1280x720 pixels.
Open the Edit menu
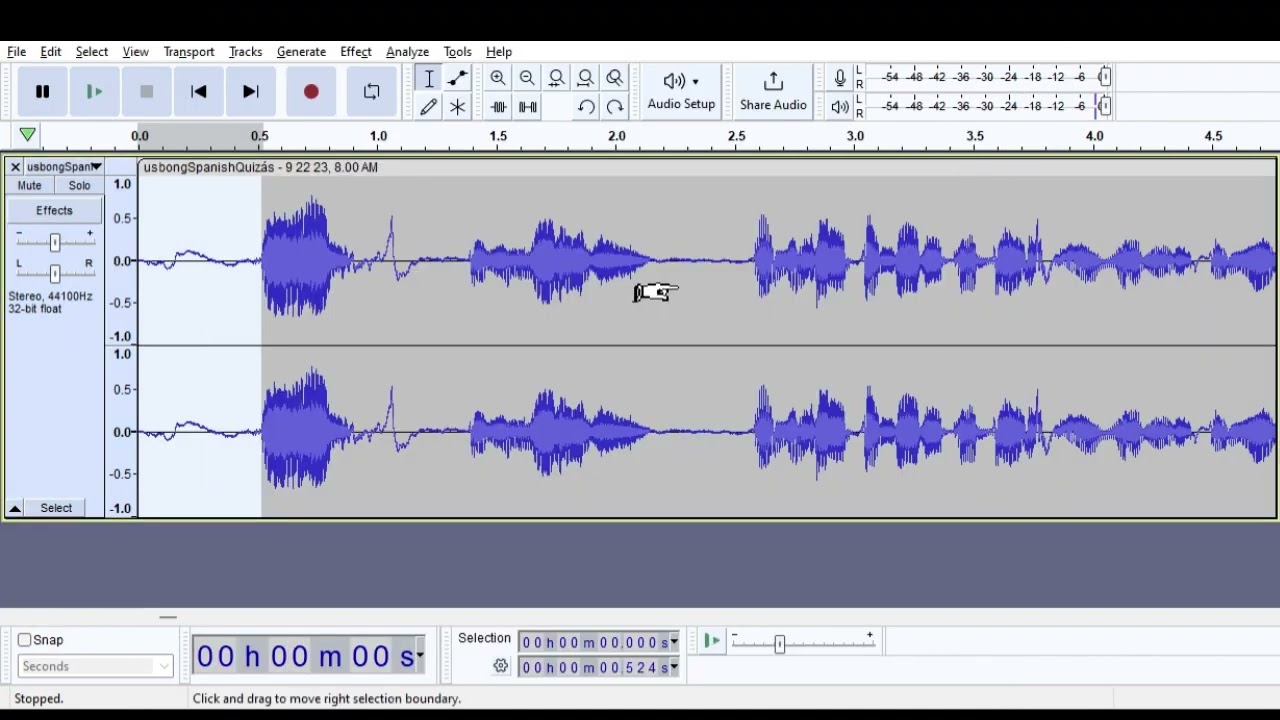pos(51,52)
